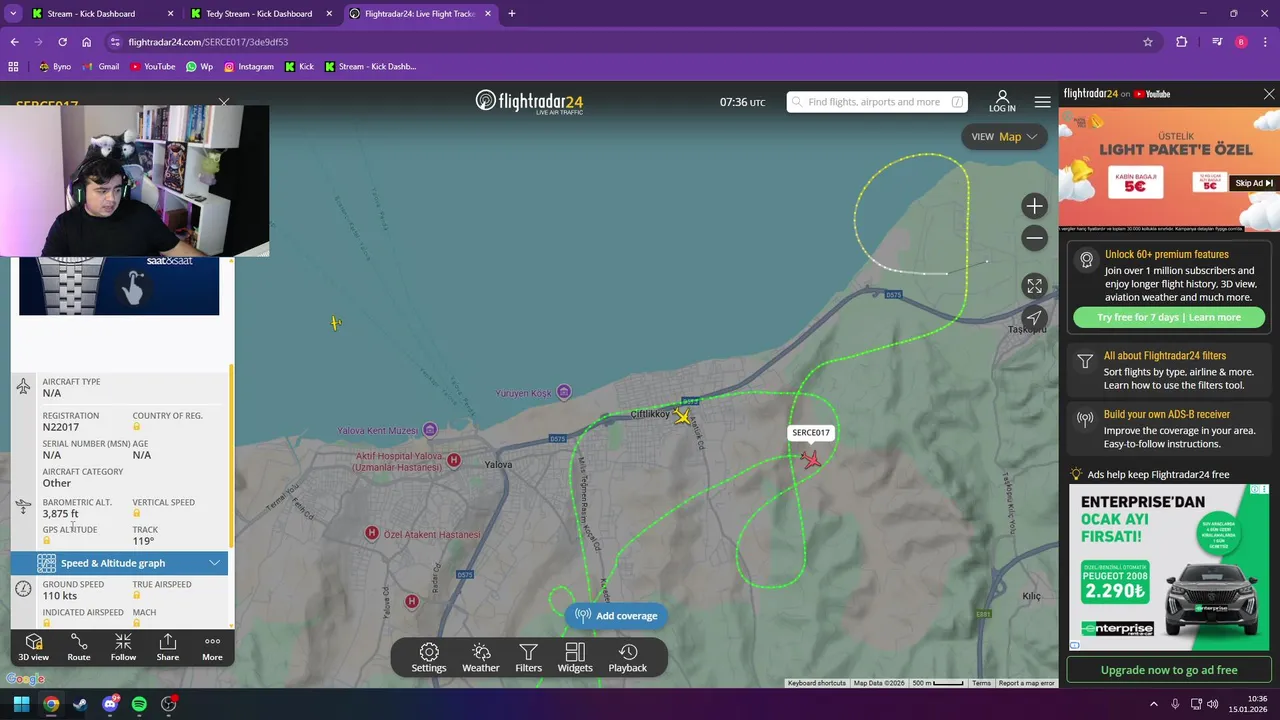Open the Chrome tab search dropdown
1280x720 pixels.
(13, 14)
